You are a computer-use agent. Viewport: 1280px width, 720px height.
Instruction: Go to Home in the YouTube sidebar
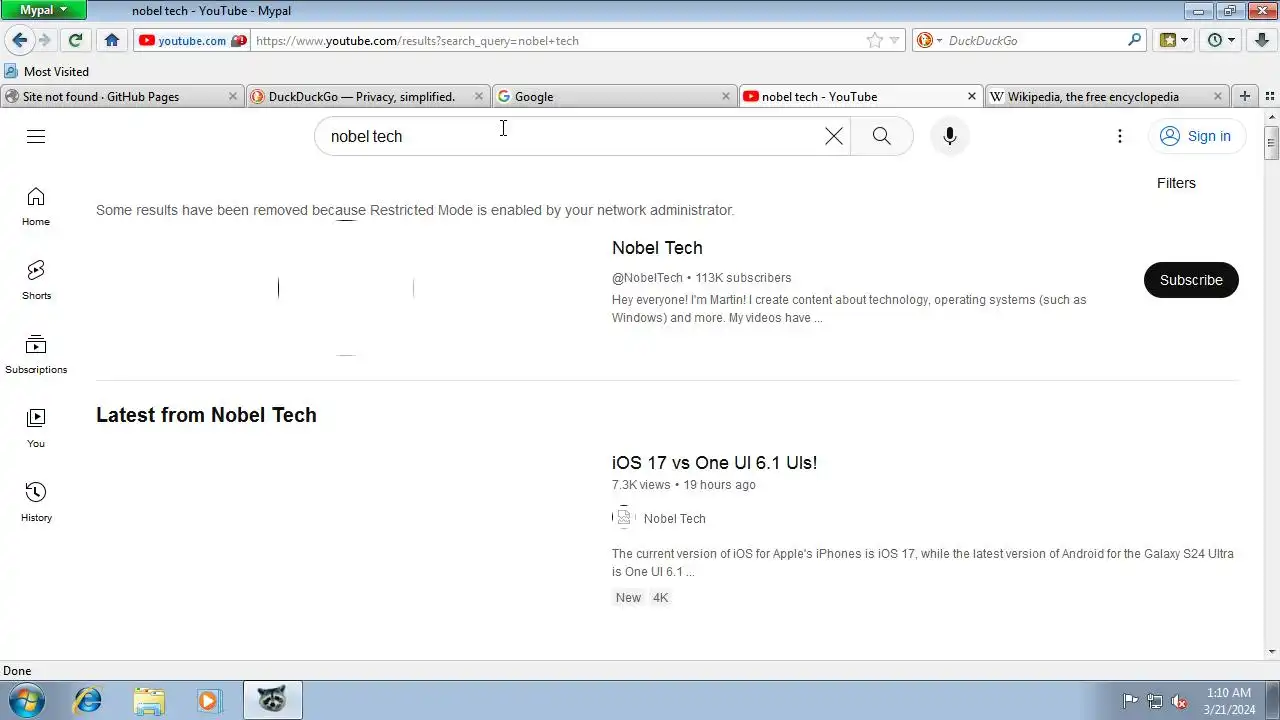point(36,207)
